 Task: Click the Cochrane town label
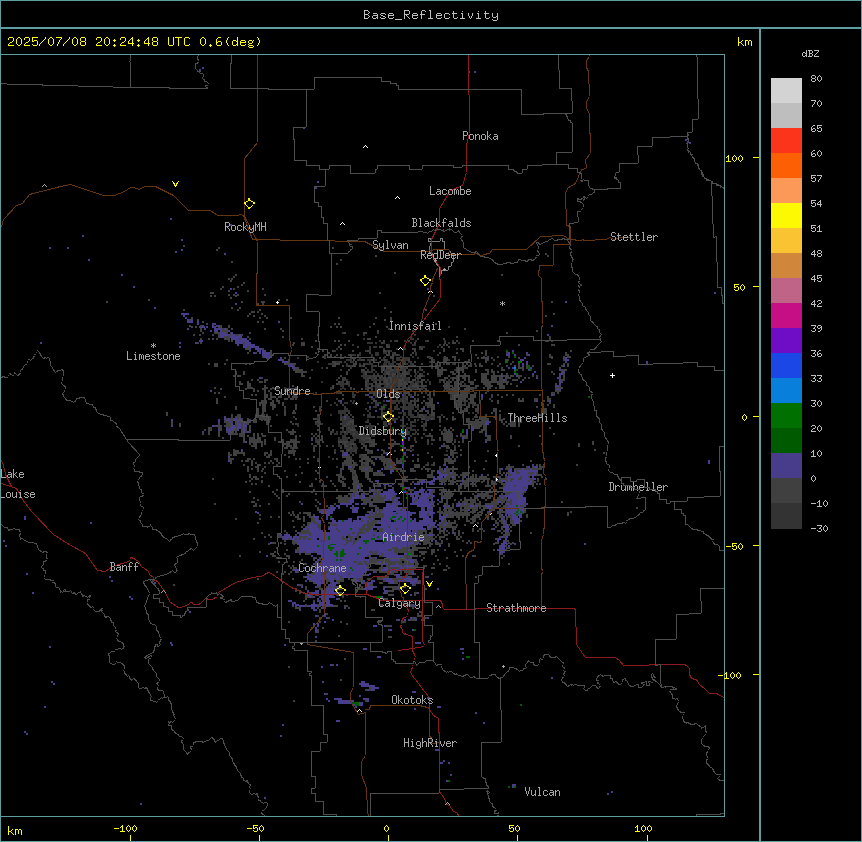(322, 568)
